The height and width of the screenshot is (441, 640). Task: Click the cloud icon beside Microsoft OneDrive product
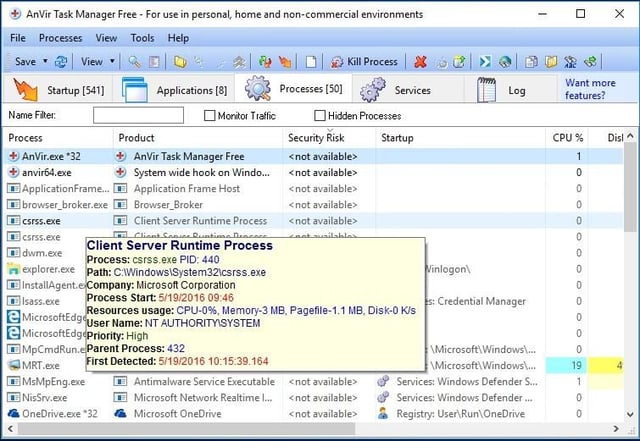pyautogui.click(x=120, y=414)
